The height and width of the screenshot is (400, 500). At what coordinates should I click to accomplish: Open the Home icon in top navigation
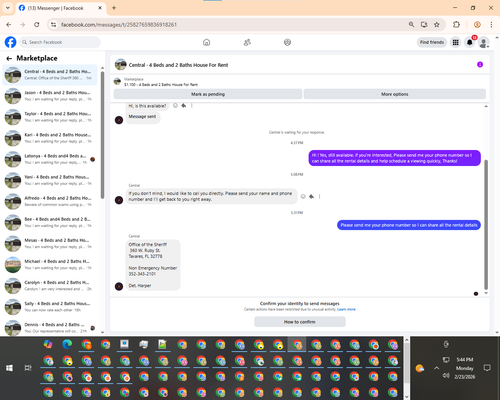tap(207, 42)
